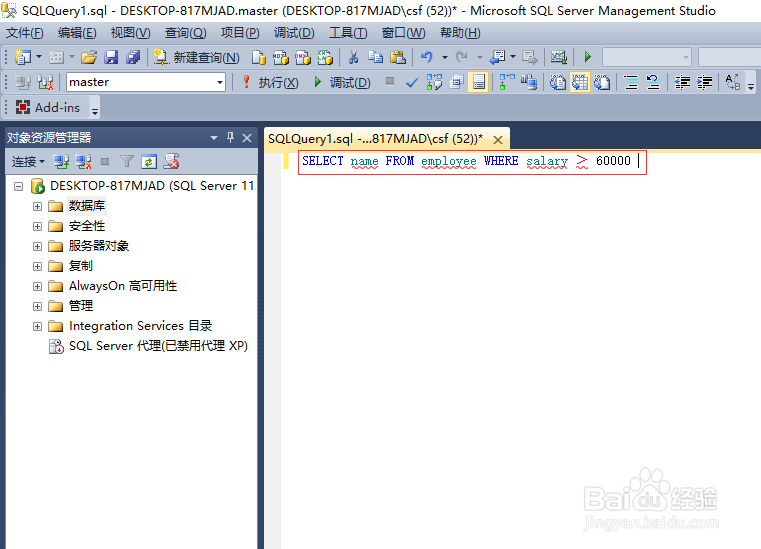This screenshot has width=761, height=549.
Task: Click the Change Connection icon
Action: 45,83
